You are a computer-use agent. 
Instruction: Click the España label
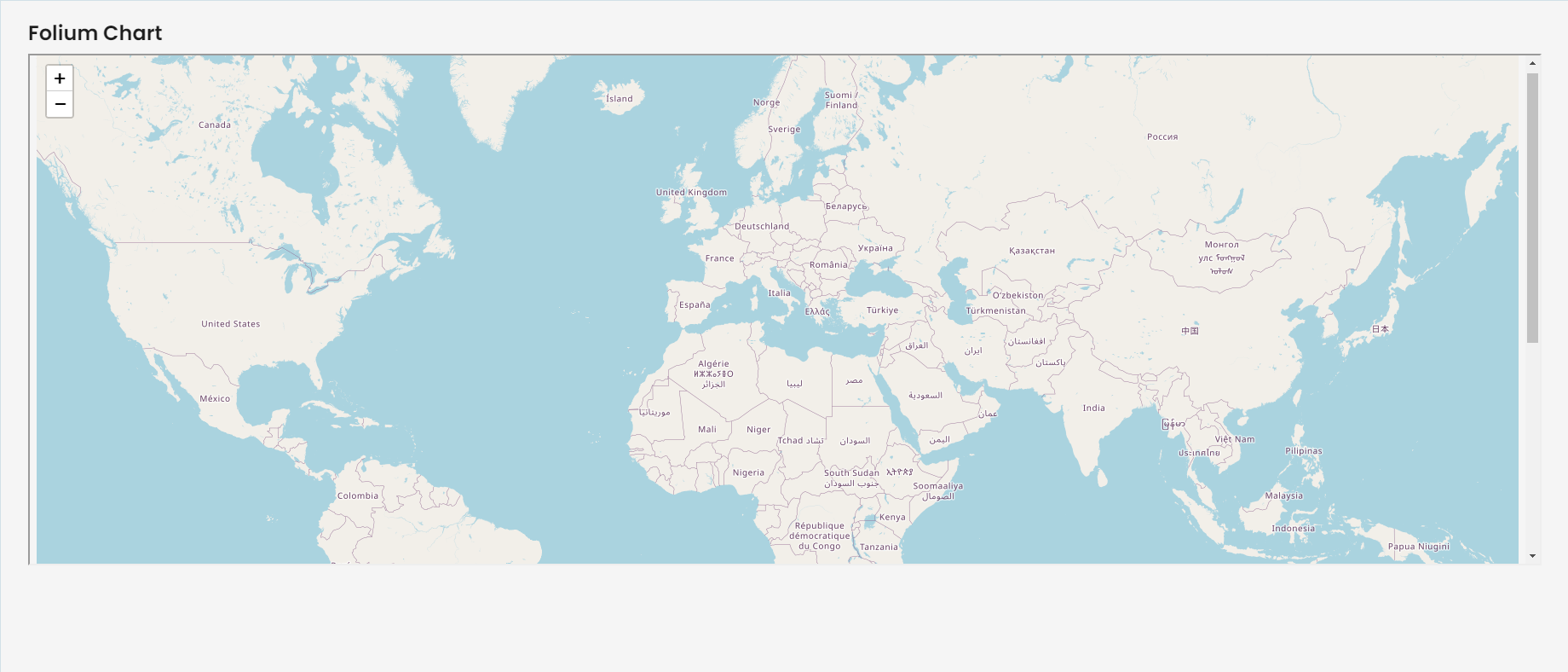[x=695, y=305]
